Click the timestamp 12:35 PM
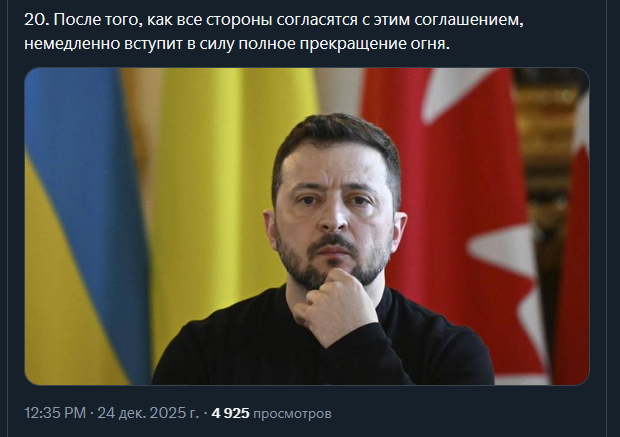This screenshot has width=620, height=437. click(55, 413)
